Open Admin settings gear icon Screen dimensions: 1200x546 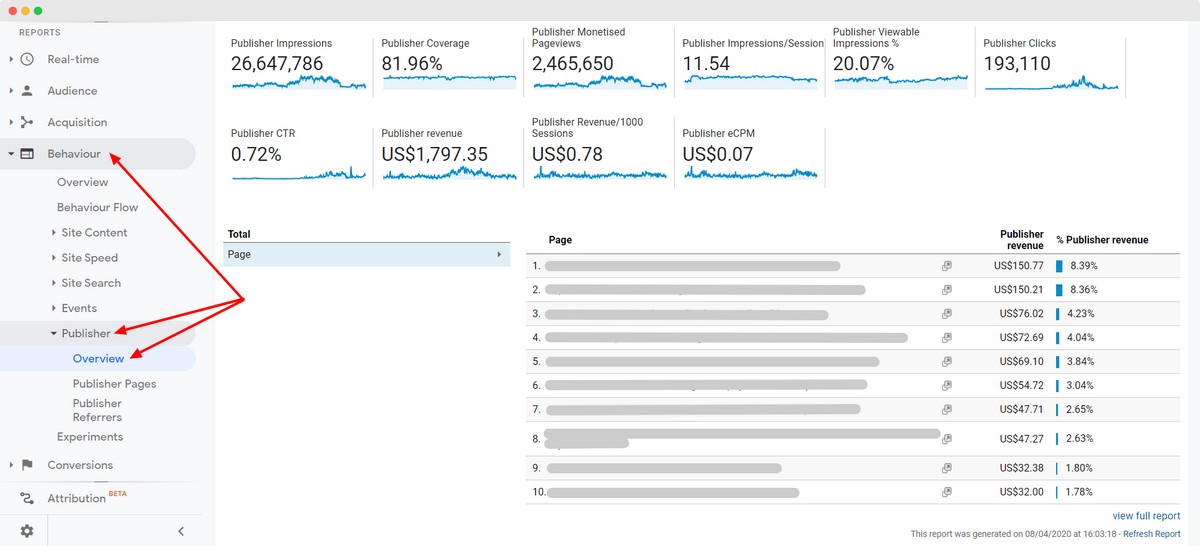tap(27, 531)
